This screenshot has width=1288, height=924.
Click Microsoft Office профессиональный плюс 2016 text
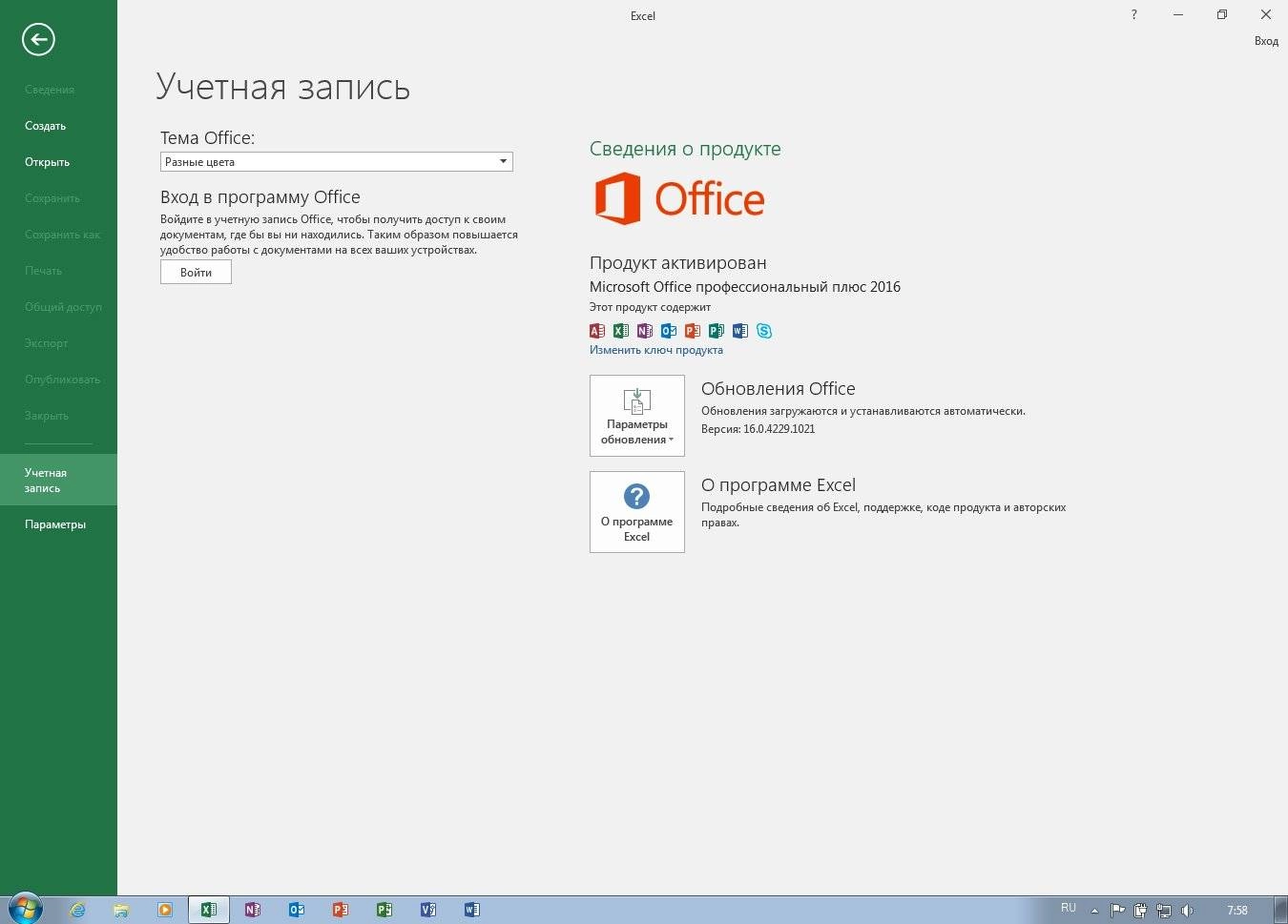(x=744, y=287)
